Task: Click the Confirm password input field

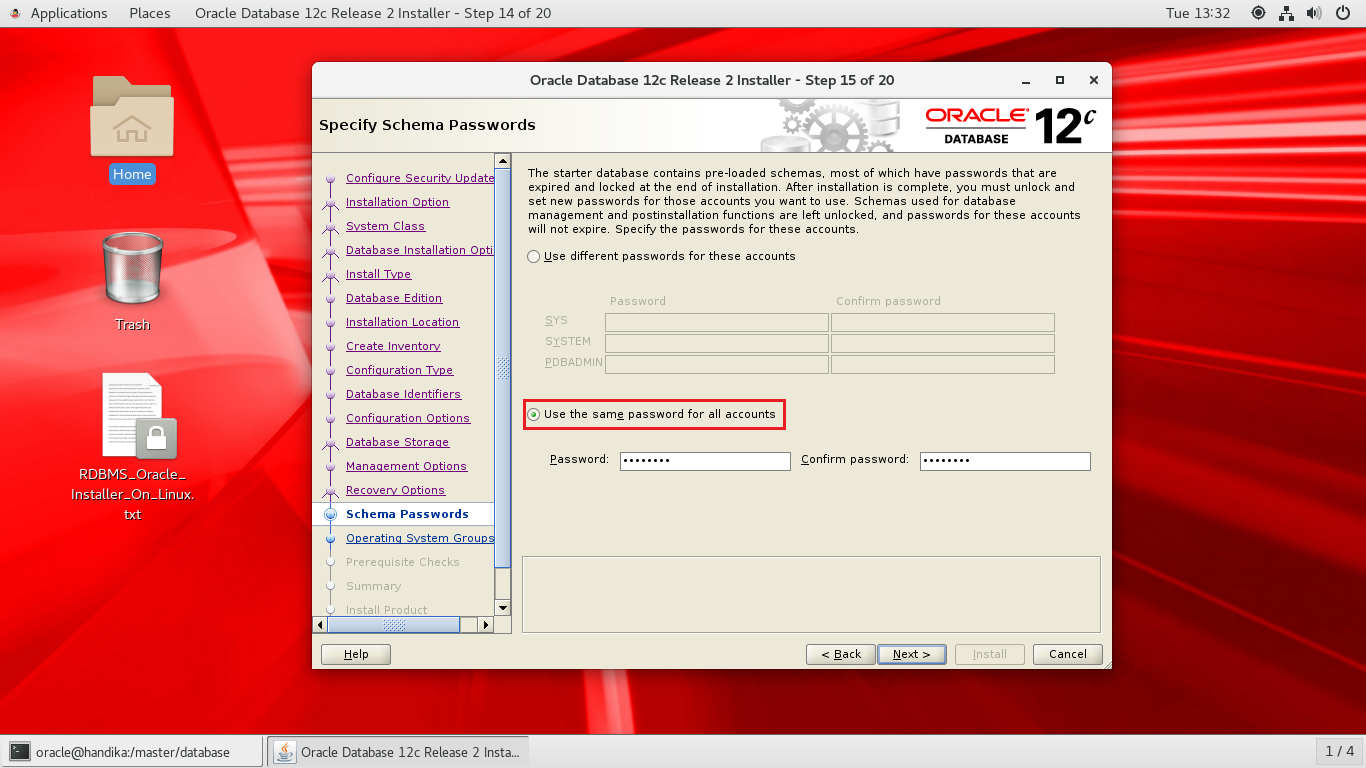Action: [x=1005, y=461]
